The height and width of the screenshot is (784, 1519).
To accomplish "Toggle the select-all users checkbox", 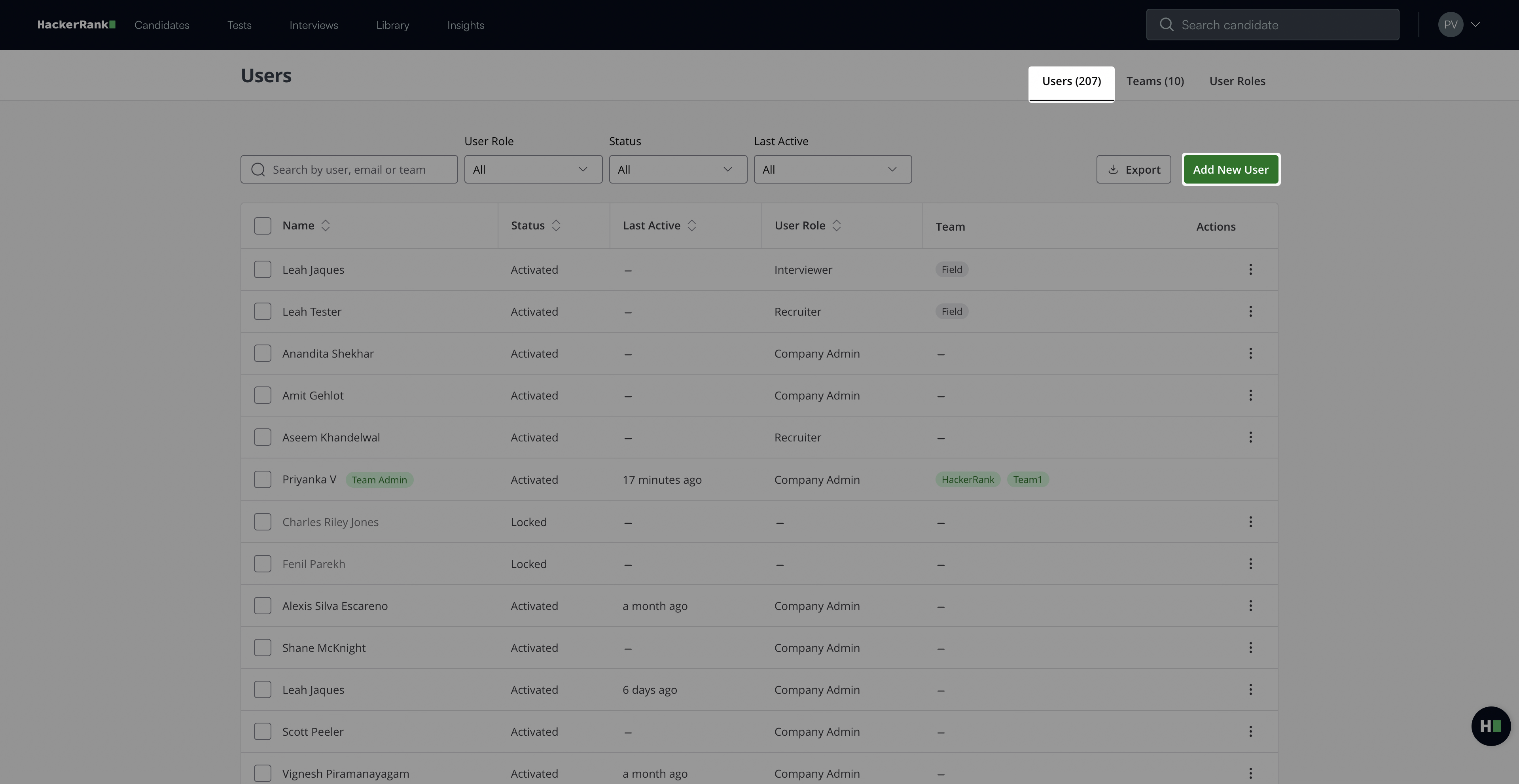I will pyautogui.click(x=262, y=226).
